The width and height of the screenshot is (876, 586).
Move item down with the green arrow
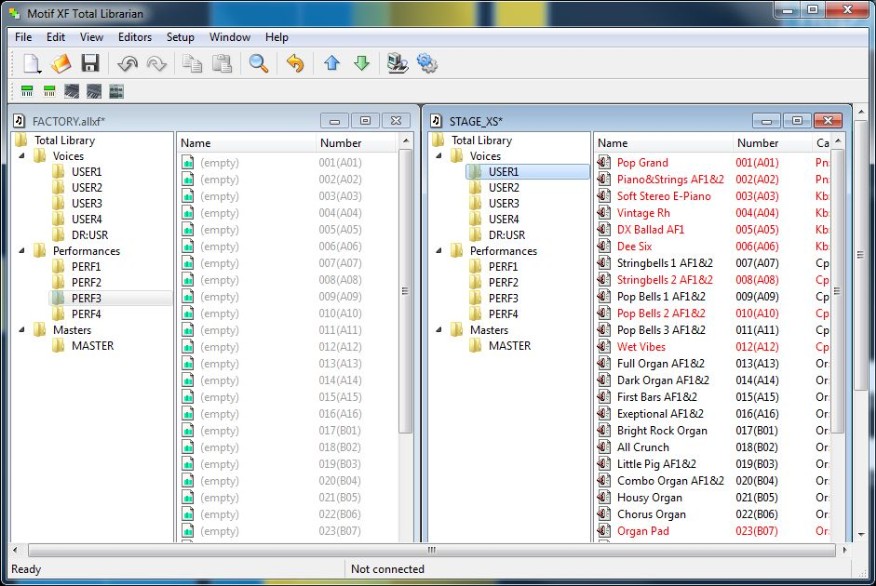361,64
